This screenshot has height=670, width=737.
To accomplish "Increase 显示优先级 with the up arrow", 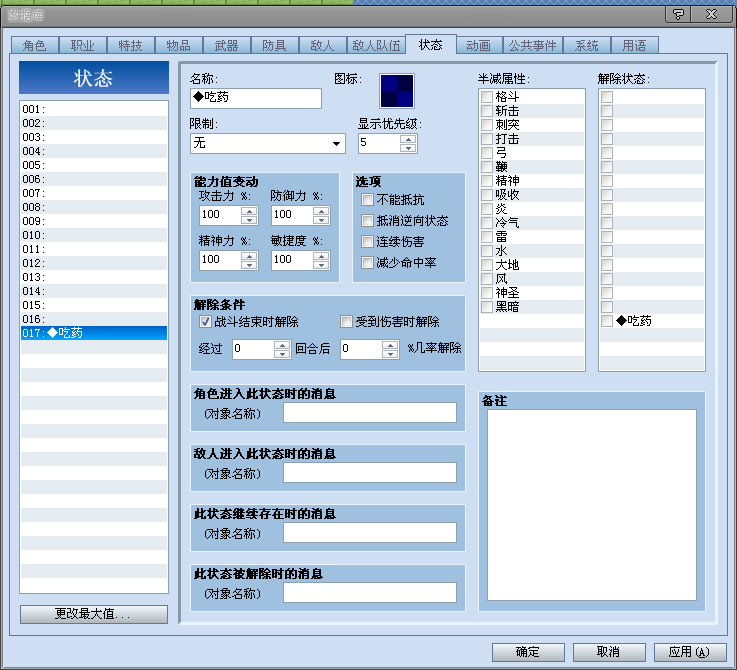I will pyautogui.click(x=408, y=139).
